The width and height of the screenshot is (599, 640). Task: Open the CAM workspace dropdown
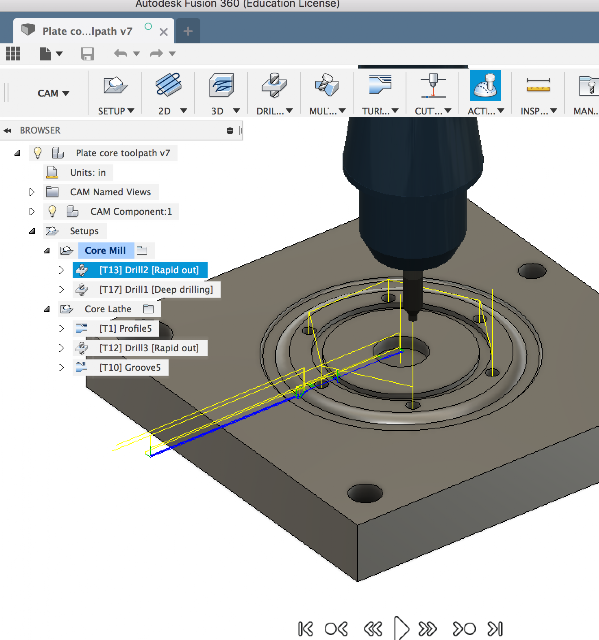coord(53,93)
